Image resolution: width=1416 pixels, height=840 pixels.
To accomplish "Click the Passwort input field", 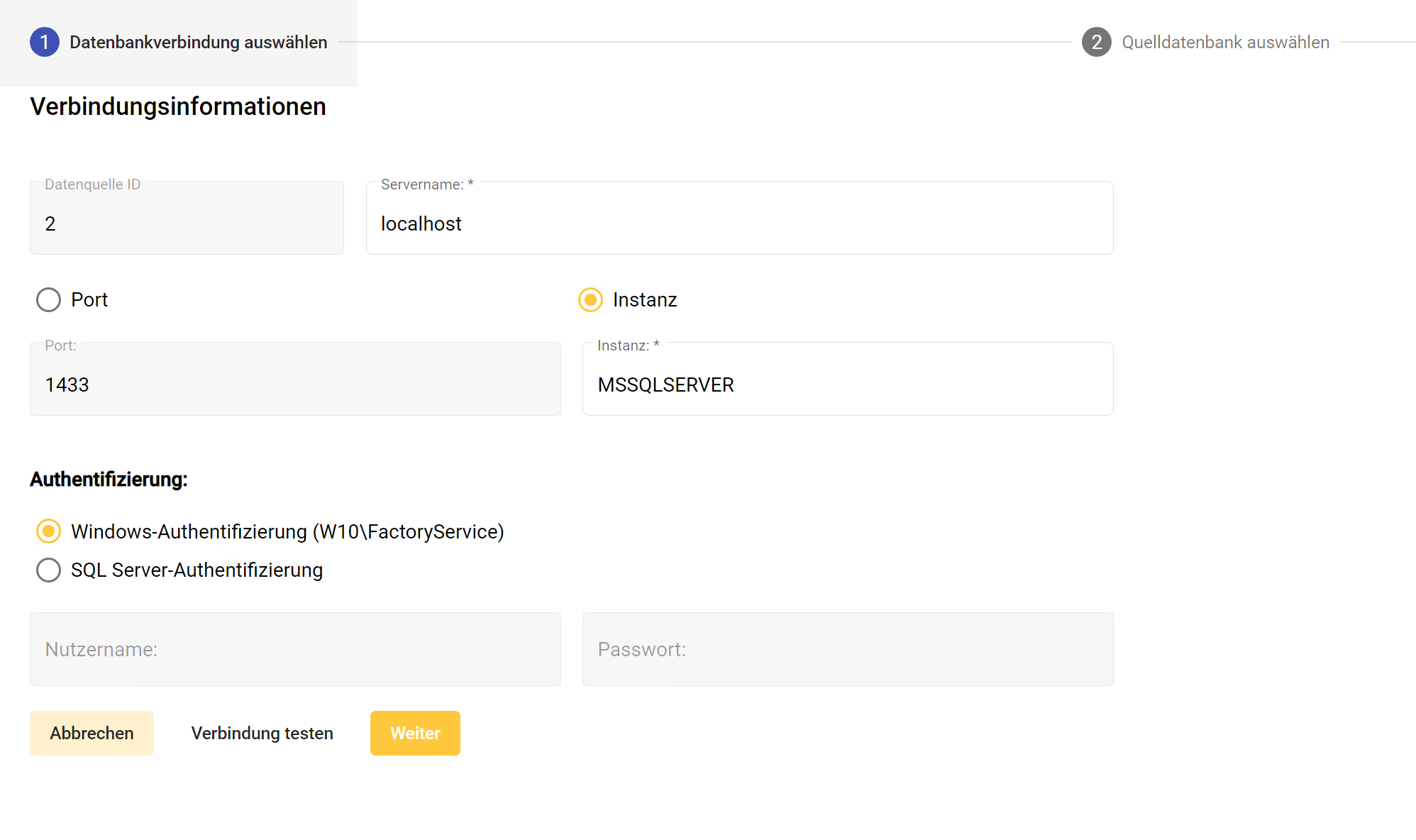I will (847, 649).
